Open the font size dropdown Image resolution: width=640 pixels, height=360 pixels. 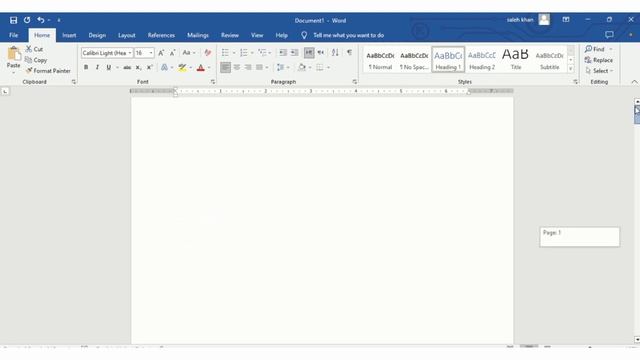[151, 53]
